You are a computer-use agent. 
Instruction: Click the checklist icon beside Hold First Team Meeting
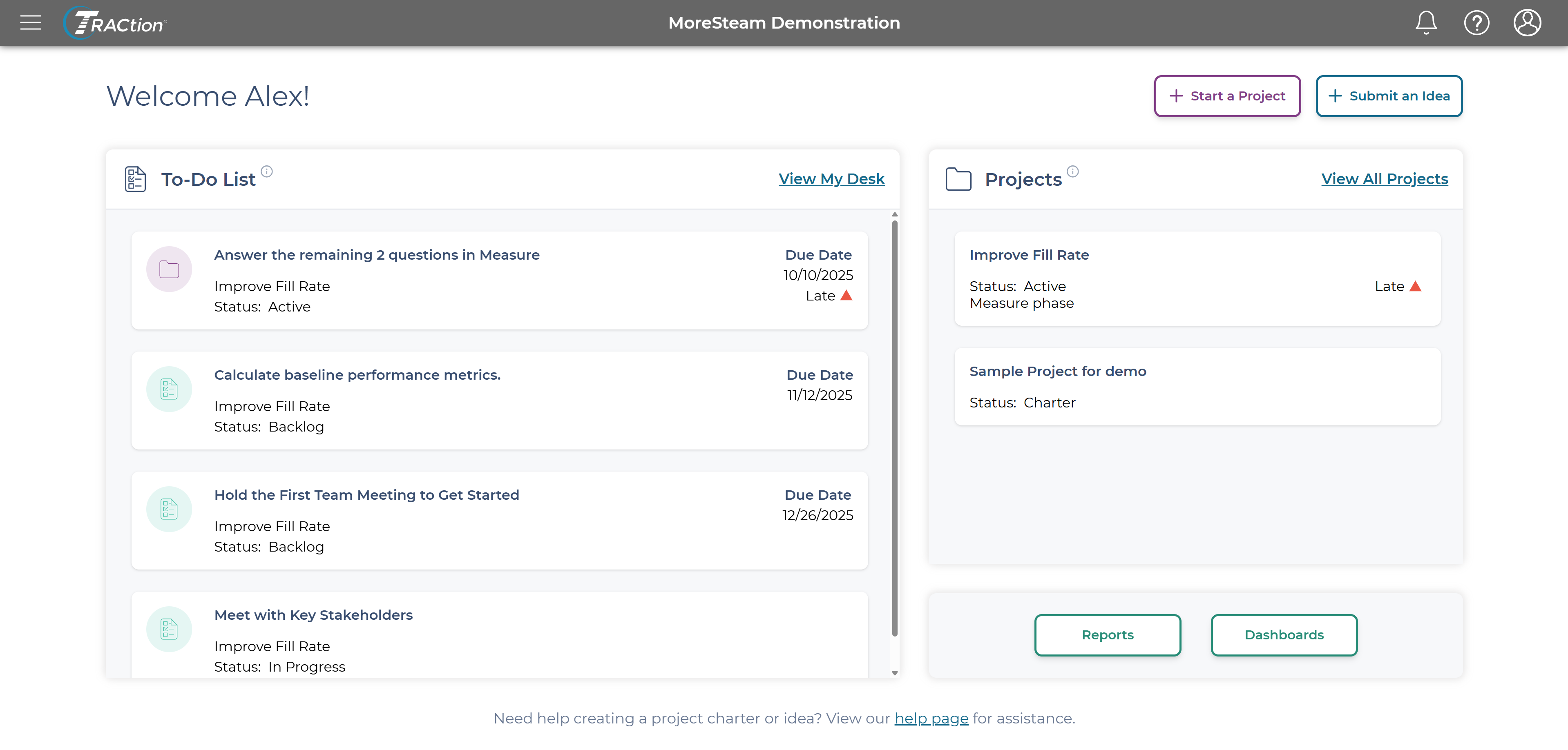[x=169, y=509]
